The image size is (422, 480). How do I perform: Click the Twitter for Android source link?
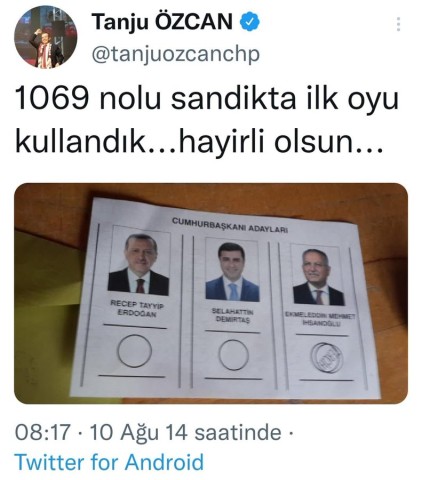click(x=109, y=462)
